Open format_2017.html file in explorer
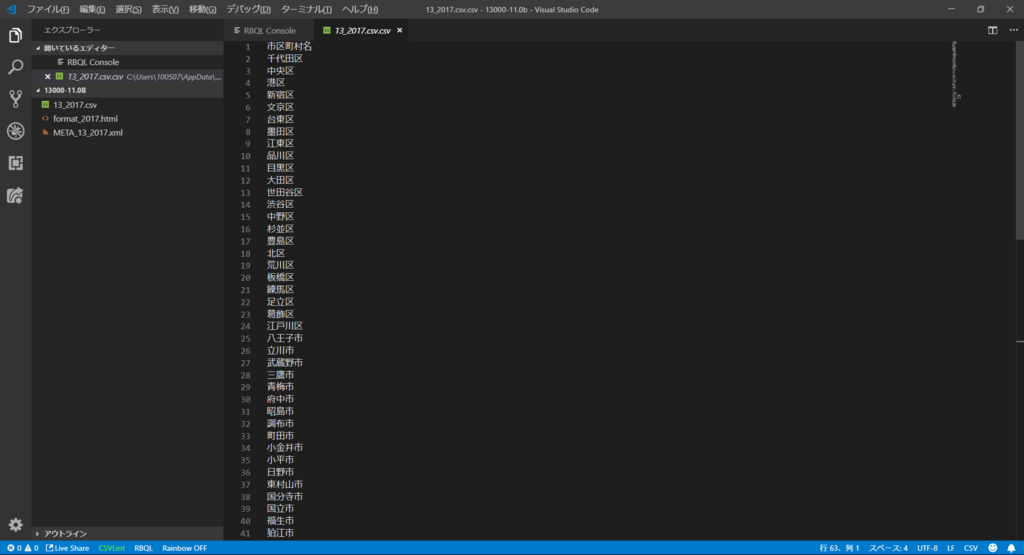 pyautogui.click(x=86, y=119)
